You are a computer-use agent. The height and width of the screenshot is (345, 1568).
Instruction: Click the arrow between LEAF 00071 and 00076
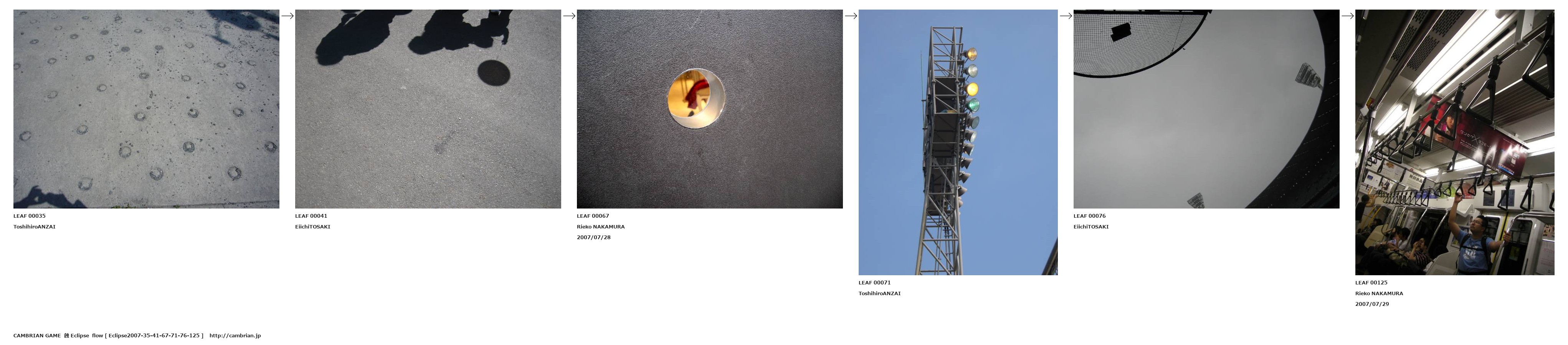tap(1066, 16)
